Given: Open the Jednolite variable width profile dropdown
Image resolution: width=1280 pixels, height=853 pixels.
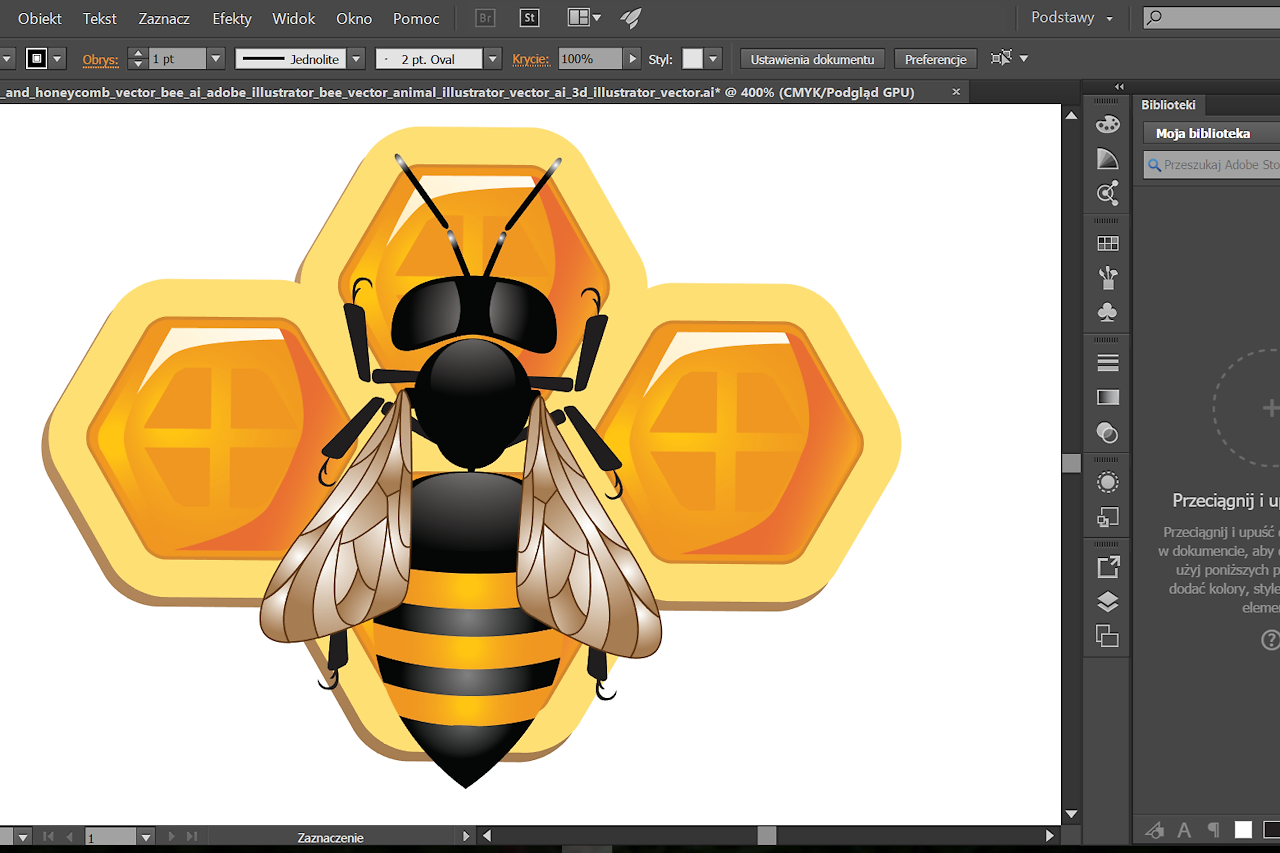Looking at the screenshot, I should coord(356,59).
